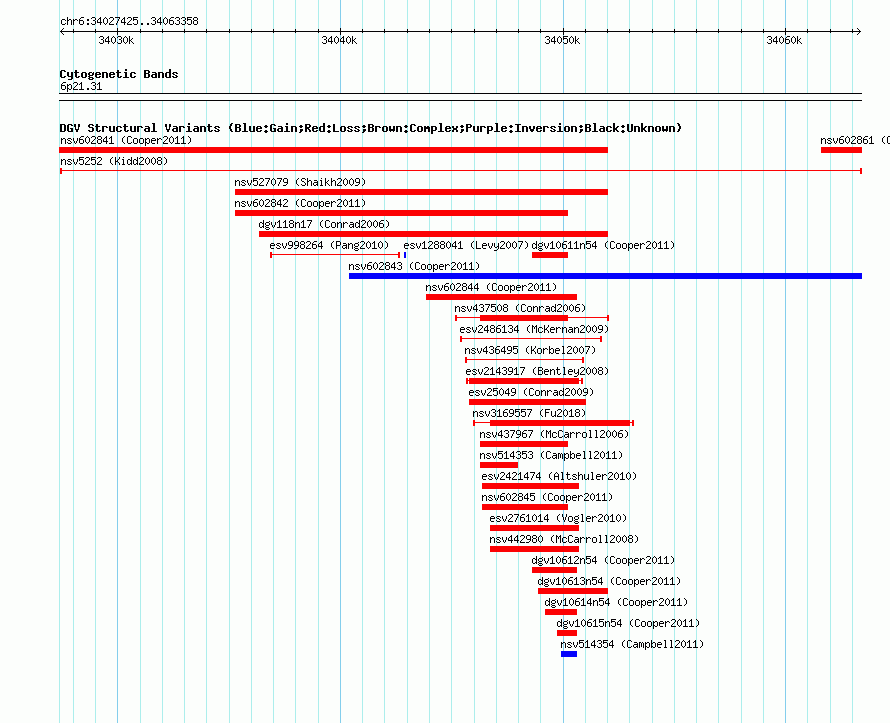The height and width of the screenshot is (723, 890).
Task: Open the nsv442980 (McCarroll2008) variant label
Action: tap(564, 539)
